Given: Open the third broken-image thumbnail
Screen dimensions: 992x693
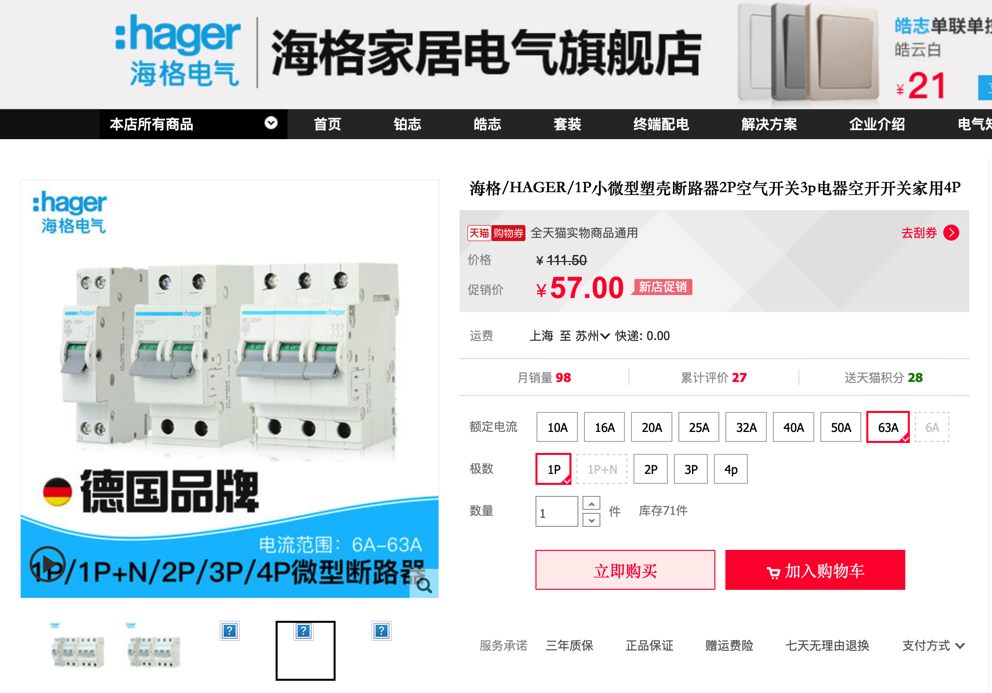Looking at the screenshot, I should [381, 631].
